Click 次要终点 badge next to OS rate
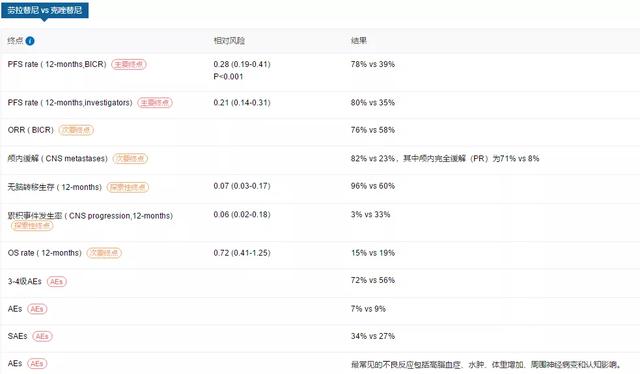This screenshot has width=640, height=374. [104, 253]
